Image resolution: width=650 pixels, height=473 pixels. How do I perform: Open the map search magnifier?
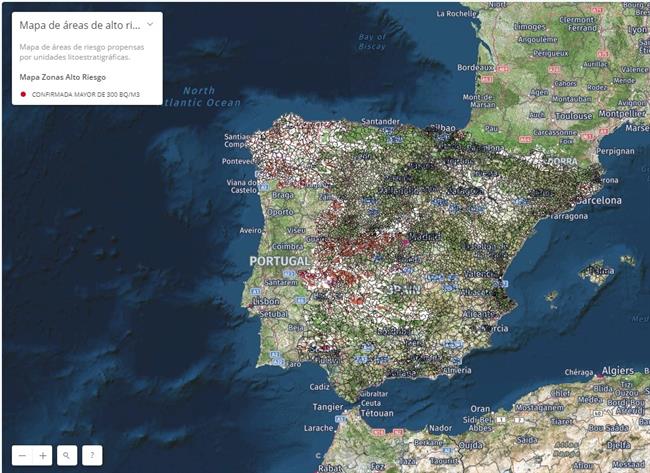coord(67,455)
